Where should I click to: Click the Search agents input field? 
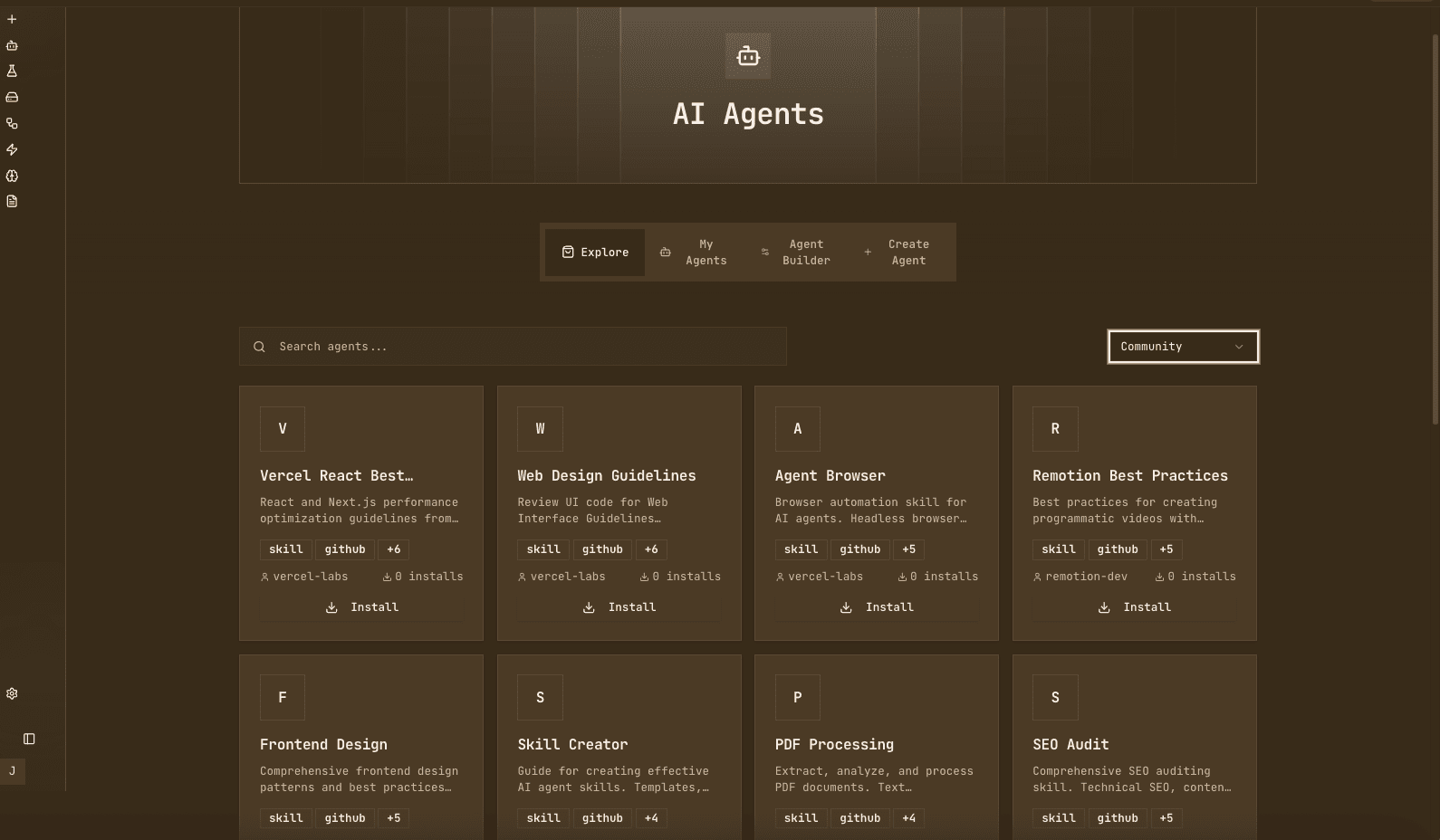point(525,347)
